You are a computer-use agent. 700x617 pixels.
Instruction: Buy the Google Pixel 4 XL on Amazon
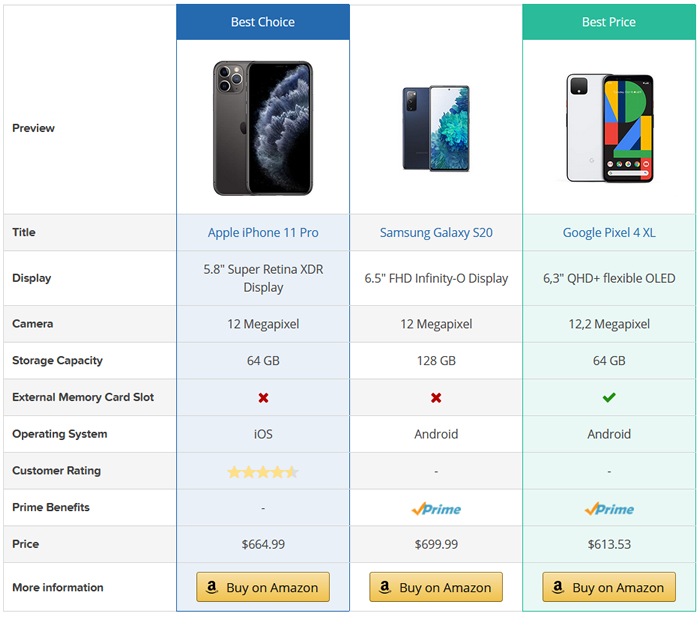coord(609,587)
